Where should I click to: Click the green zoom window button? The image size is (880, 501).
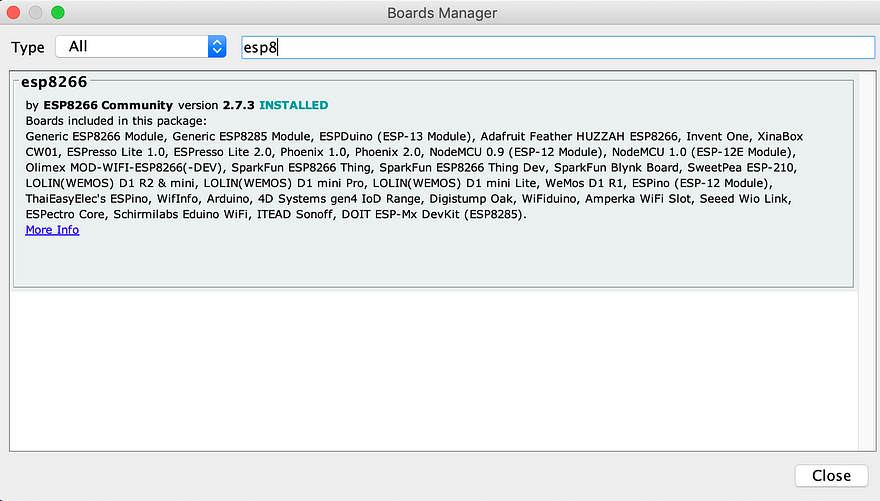58,12
